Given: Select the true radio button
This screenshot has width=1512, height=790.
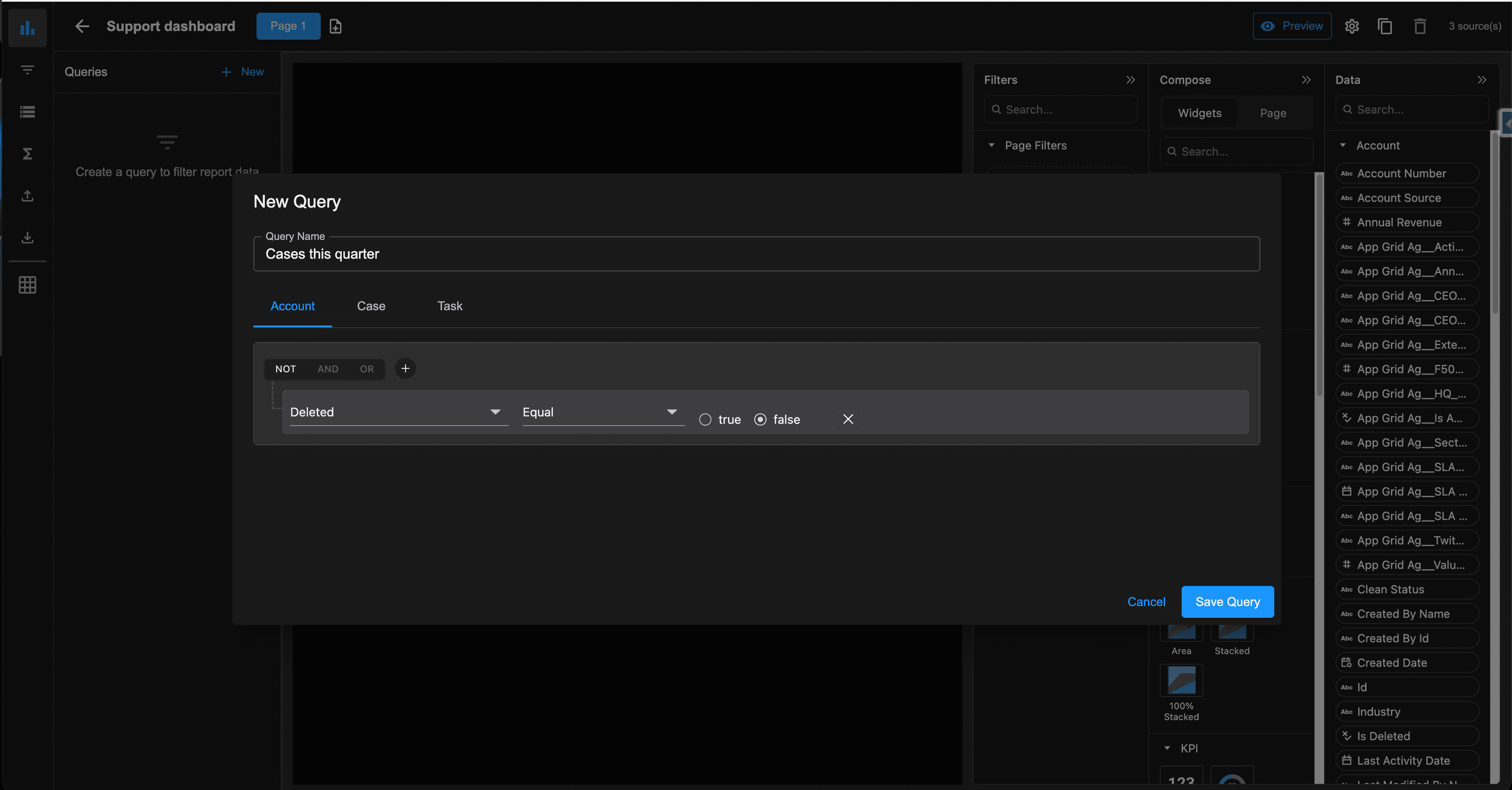Looking at the screenshot, I should pos(705,419).
